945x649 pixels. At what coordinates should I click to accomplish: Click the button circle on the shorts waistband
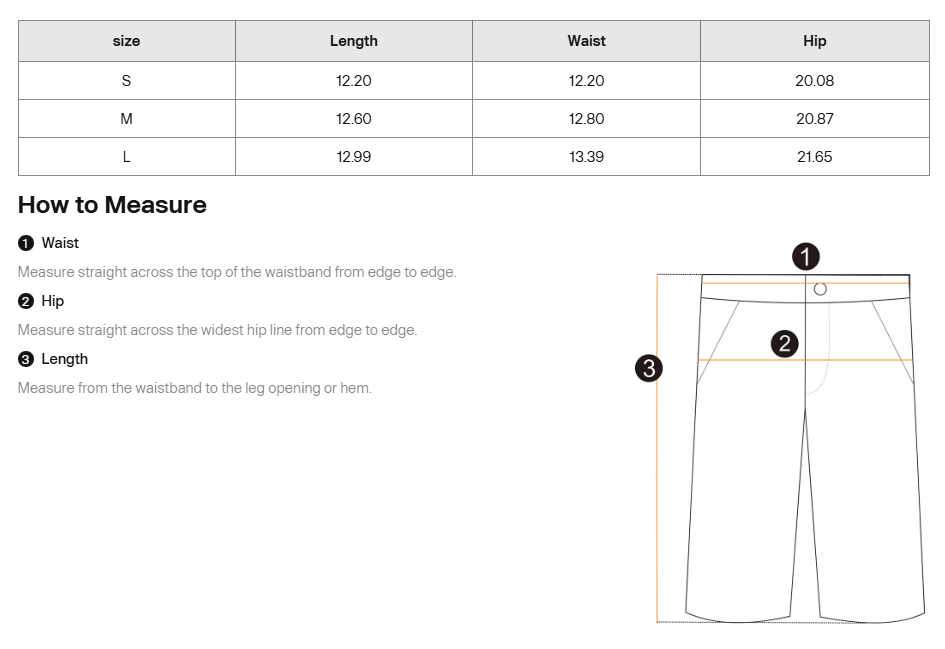820,289
